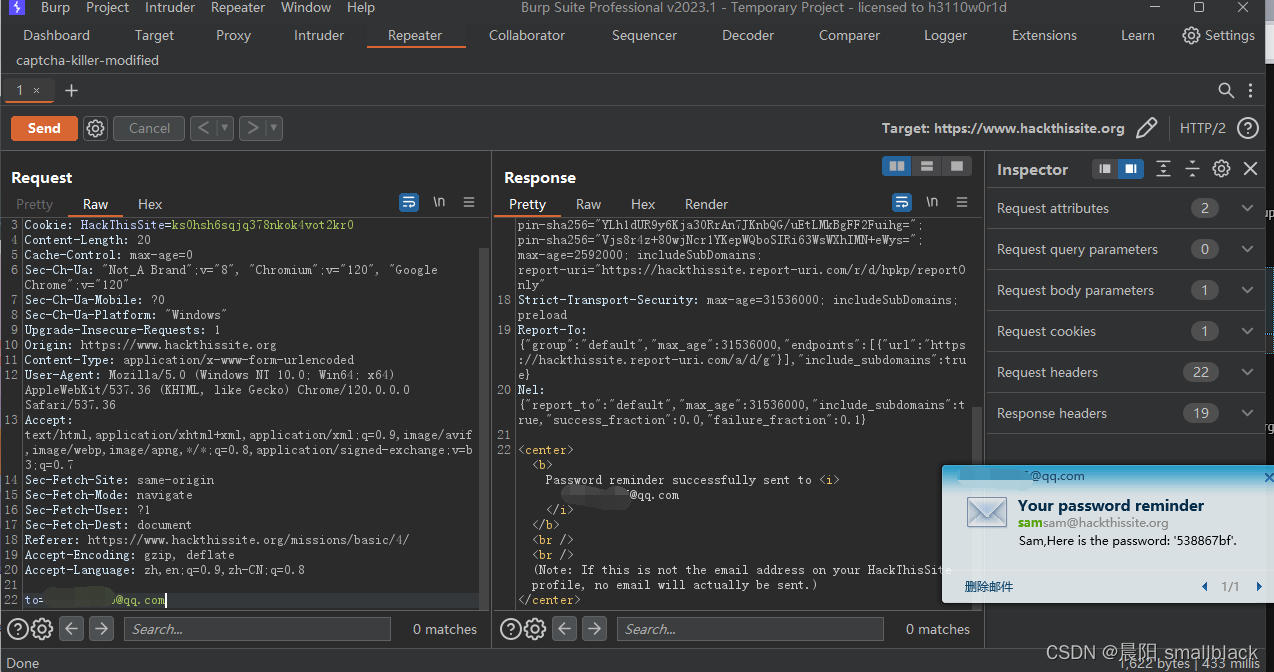Click the Cancel button
Viewport: 1274px width, 672px height.
150,128
